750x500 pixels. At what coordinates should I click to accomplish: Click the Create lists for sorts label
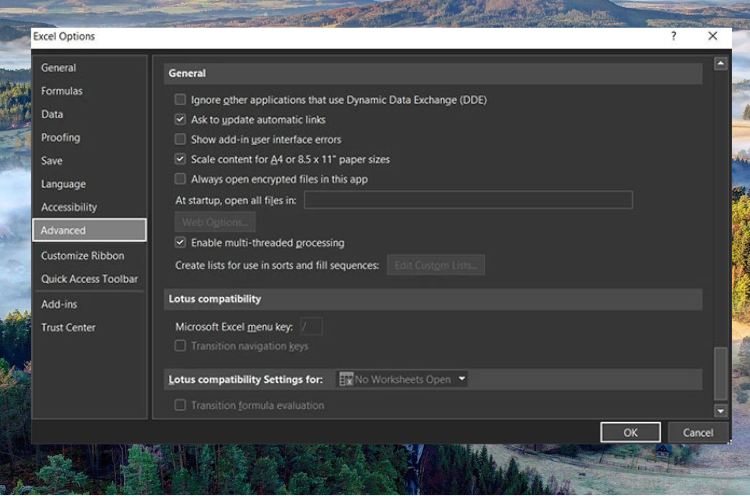click(x=277, y=266)
